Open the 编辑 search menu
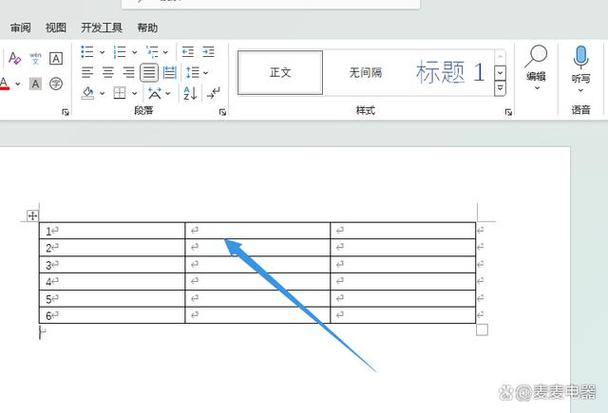 tap(537, 68)
